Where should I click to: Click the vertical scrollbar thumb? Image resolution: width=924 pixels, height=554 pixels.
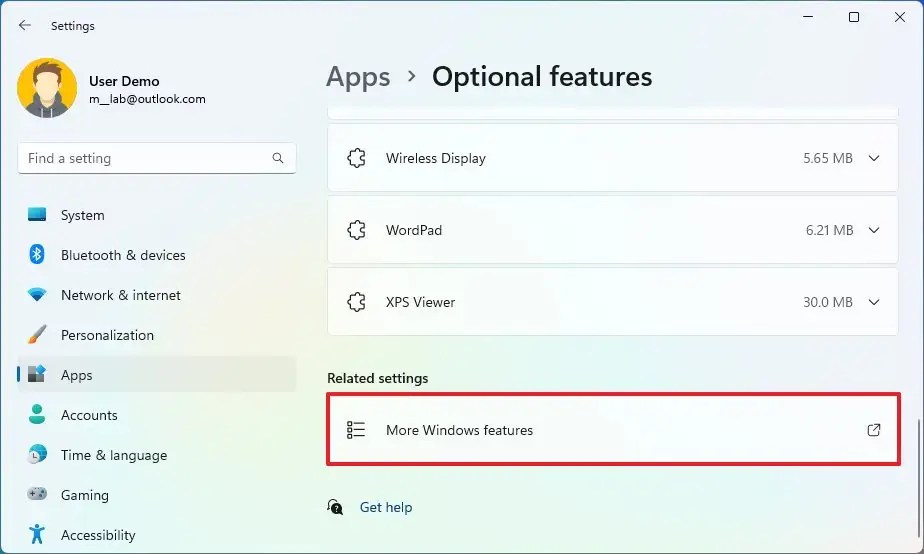(x=918, y=479)
